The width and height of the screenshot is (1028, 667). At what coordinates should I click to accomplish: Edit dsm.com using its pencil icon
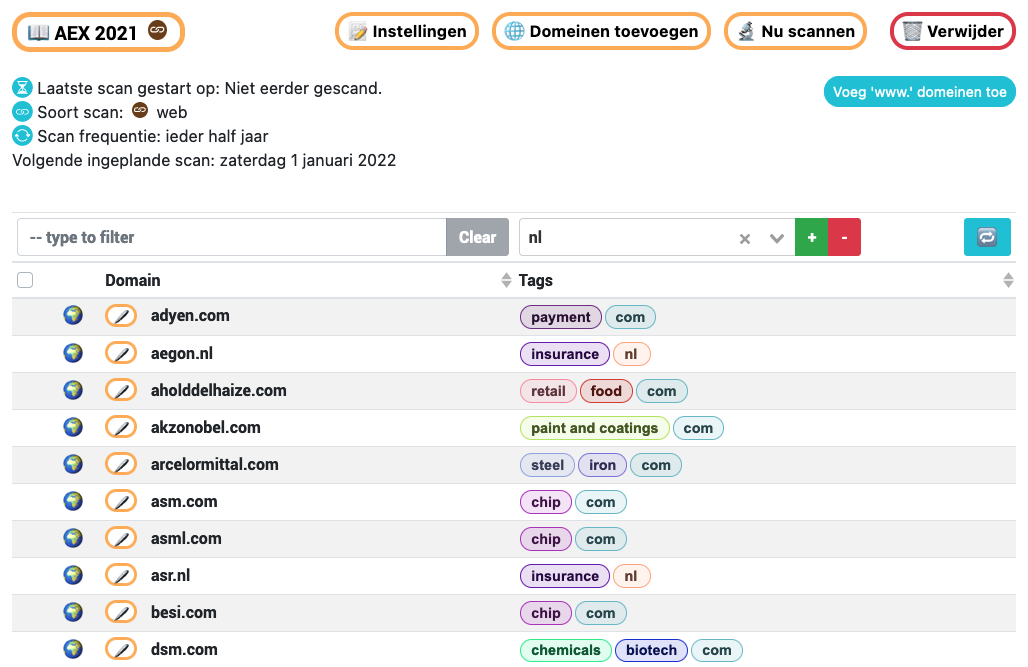(121, 650)
